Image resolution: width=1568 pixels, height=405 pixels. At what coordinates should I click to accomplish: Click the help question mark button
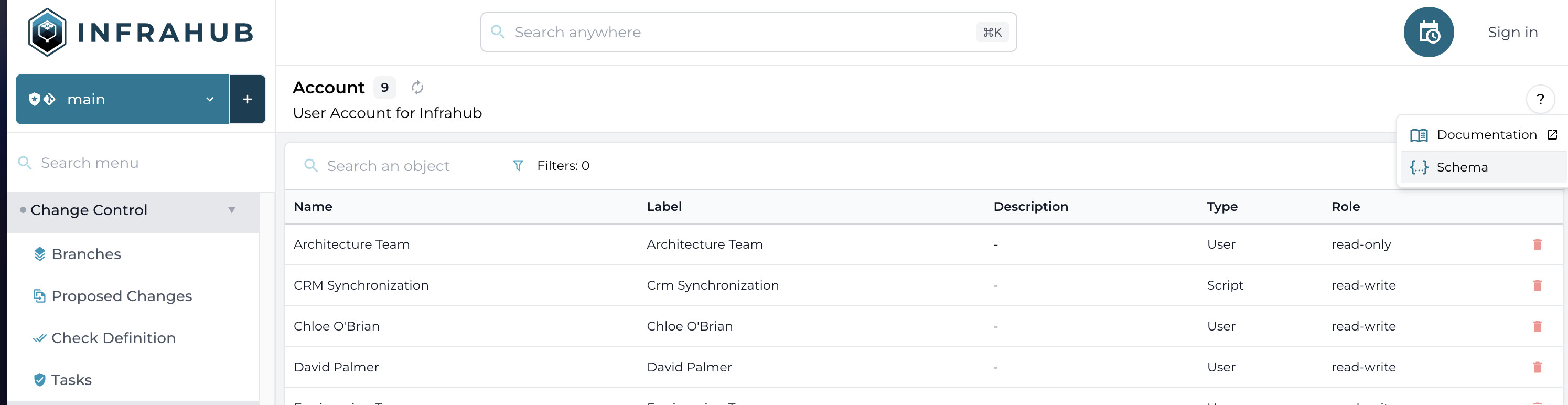[1540, 99]
